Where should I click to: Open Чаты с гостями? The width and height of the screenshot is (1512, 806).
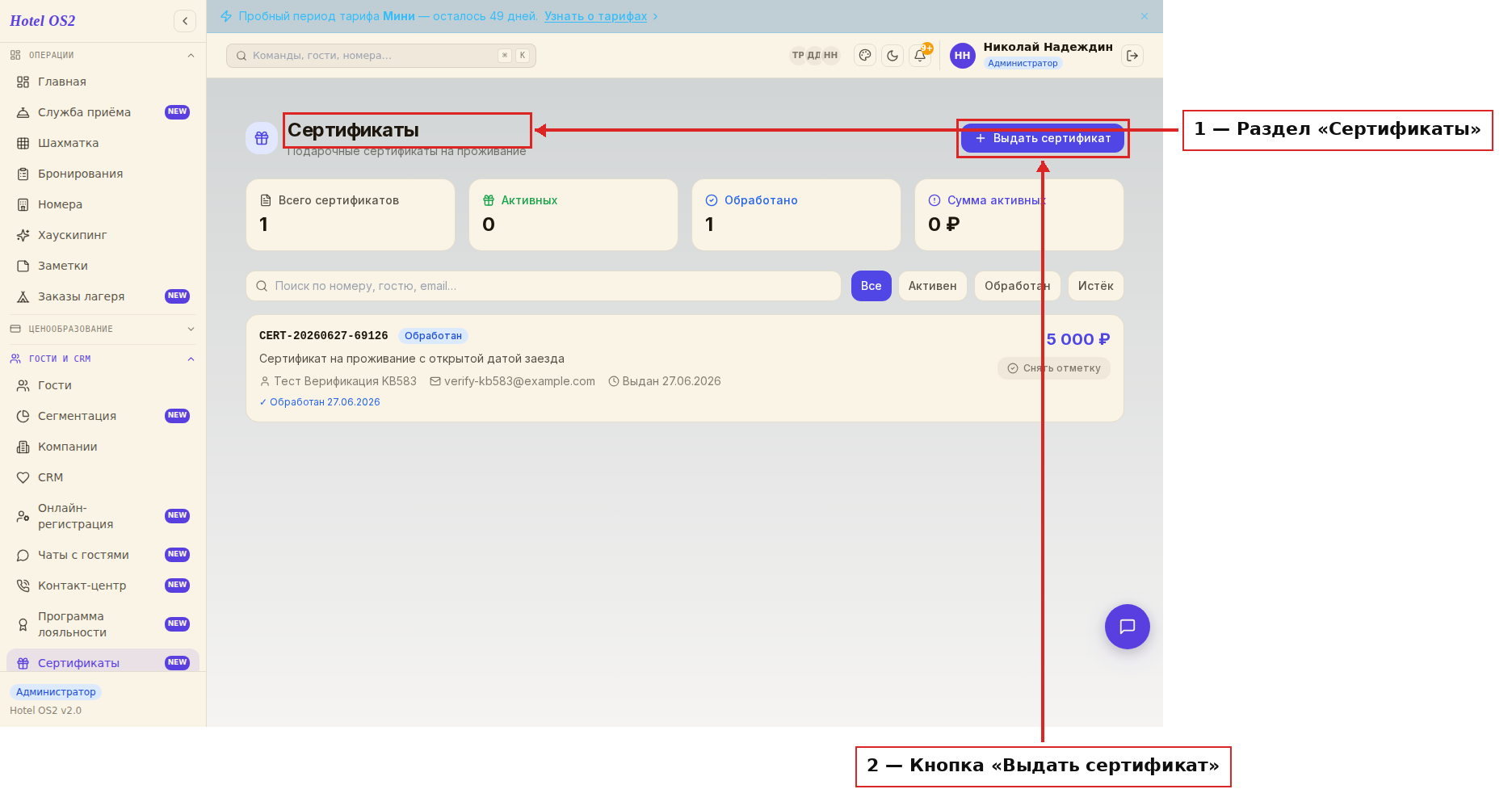pos(103,555)
